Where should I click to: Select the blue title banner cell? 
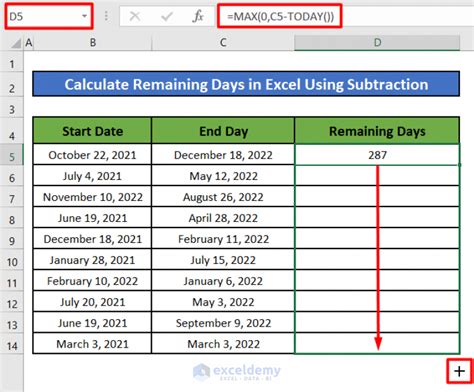tap(246, 84)
